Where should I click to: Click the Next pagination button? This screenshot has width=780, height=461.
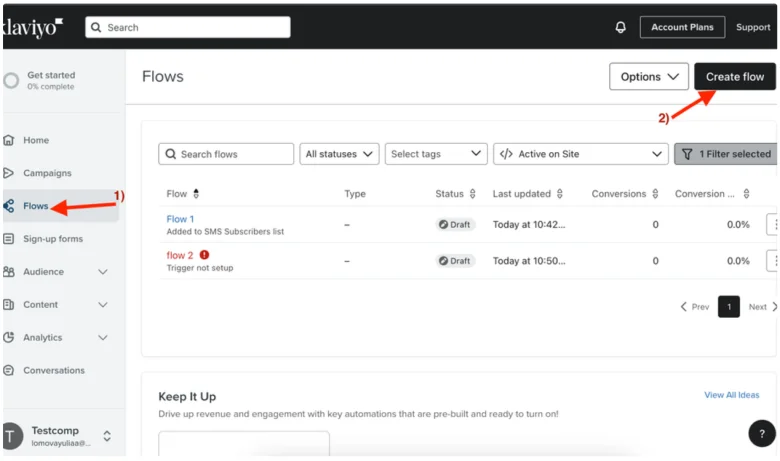763,307
